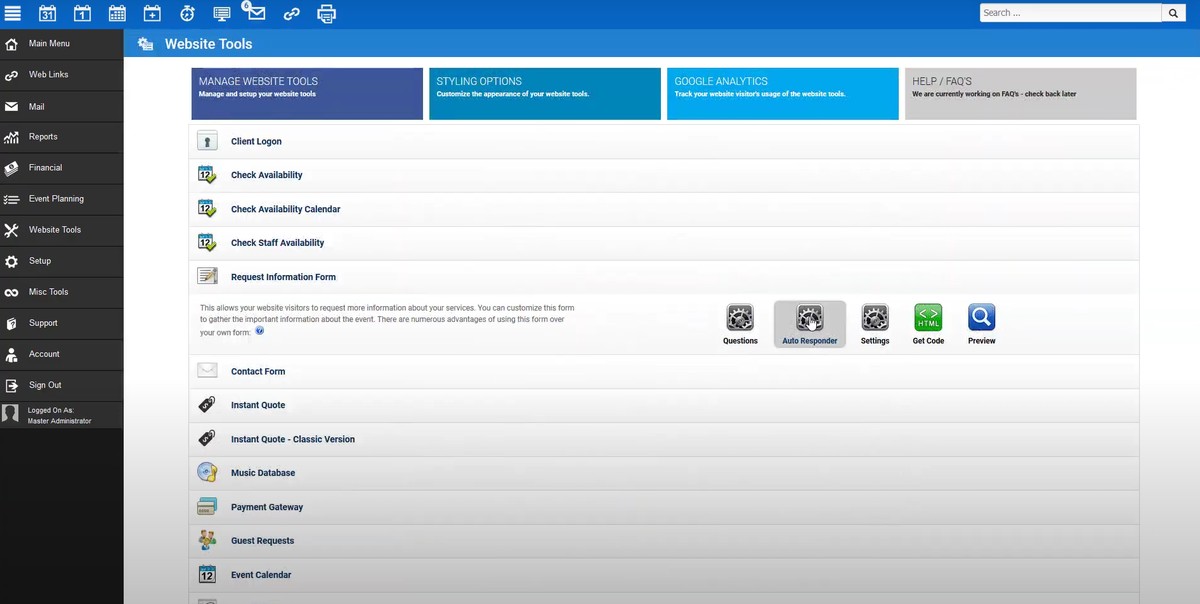Image resolution: width=1200 pixels, height=604 pixels.
Task: Click the help question-mark icon below the form description
Action: pyautogui.click(x=259, y=332)
